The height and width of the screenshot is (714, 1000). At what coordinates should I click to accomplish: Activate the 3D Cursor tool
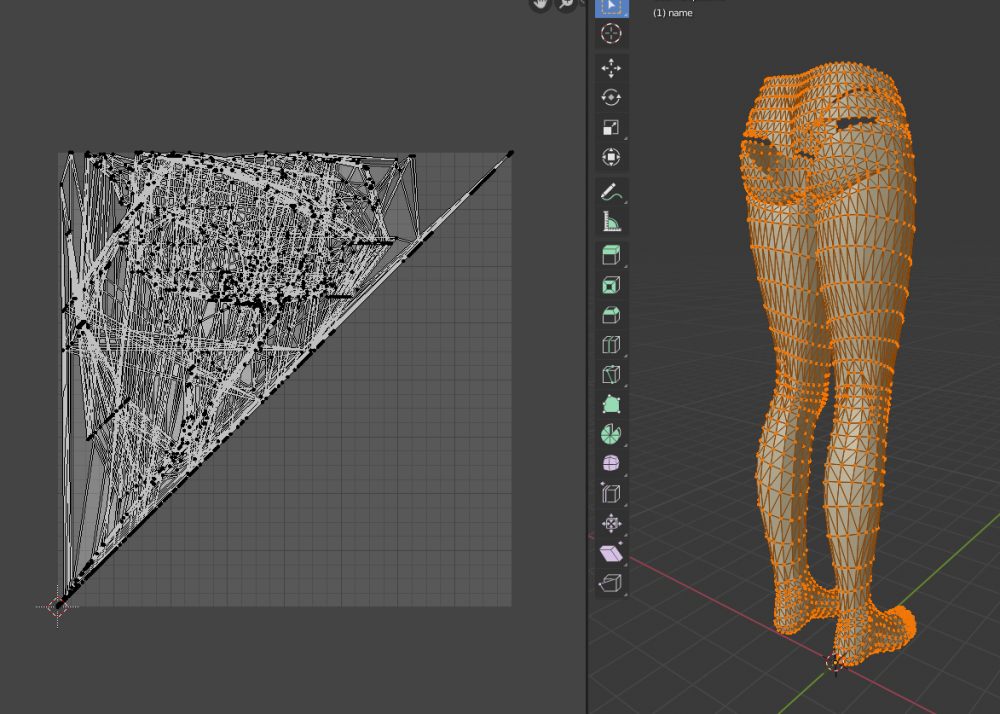click(x=611, y=34)
